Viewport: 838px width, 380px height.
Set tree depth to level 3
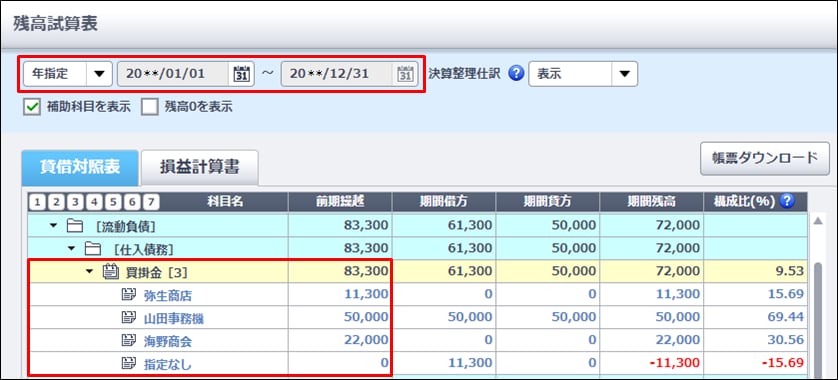click(x=76, y=201)
